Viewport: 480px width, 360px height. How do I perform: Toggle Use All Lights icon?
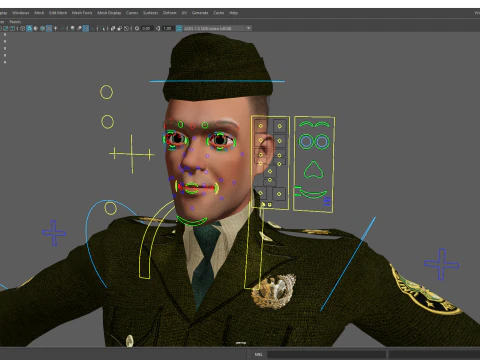coord(55,28)
